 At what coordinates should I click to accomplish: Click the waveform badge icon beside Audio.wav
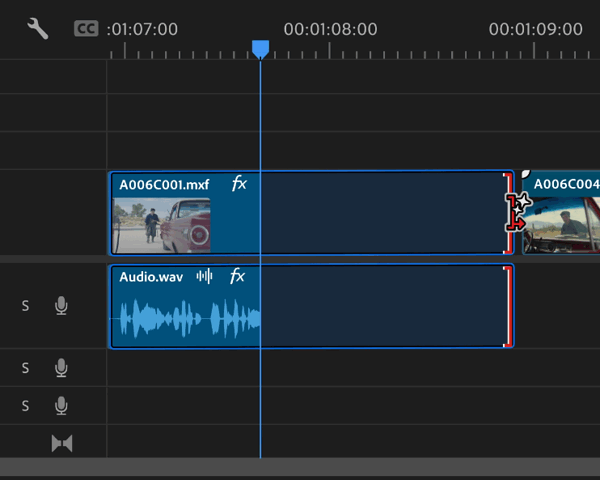(x=204, y=276)
